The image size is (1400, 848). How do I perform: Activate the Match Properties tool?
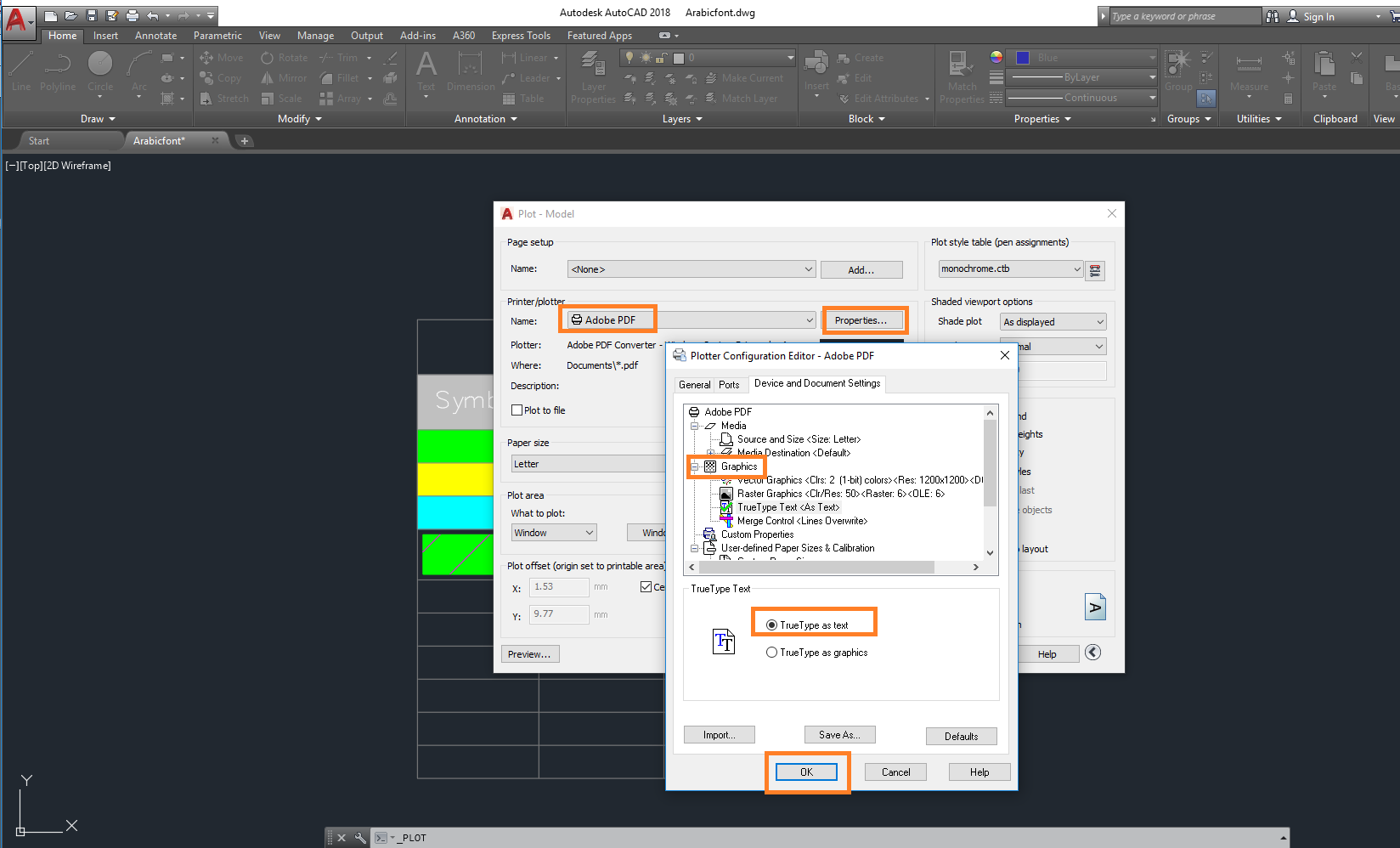961,75
